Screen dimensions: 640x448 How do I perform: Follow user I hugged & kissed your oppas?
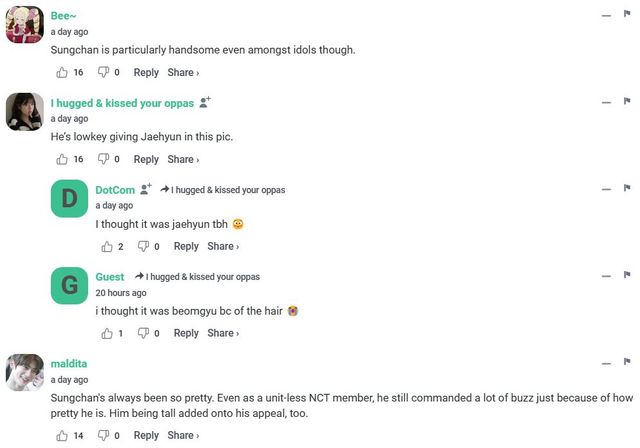pos(205,102)
